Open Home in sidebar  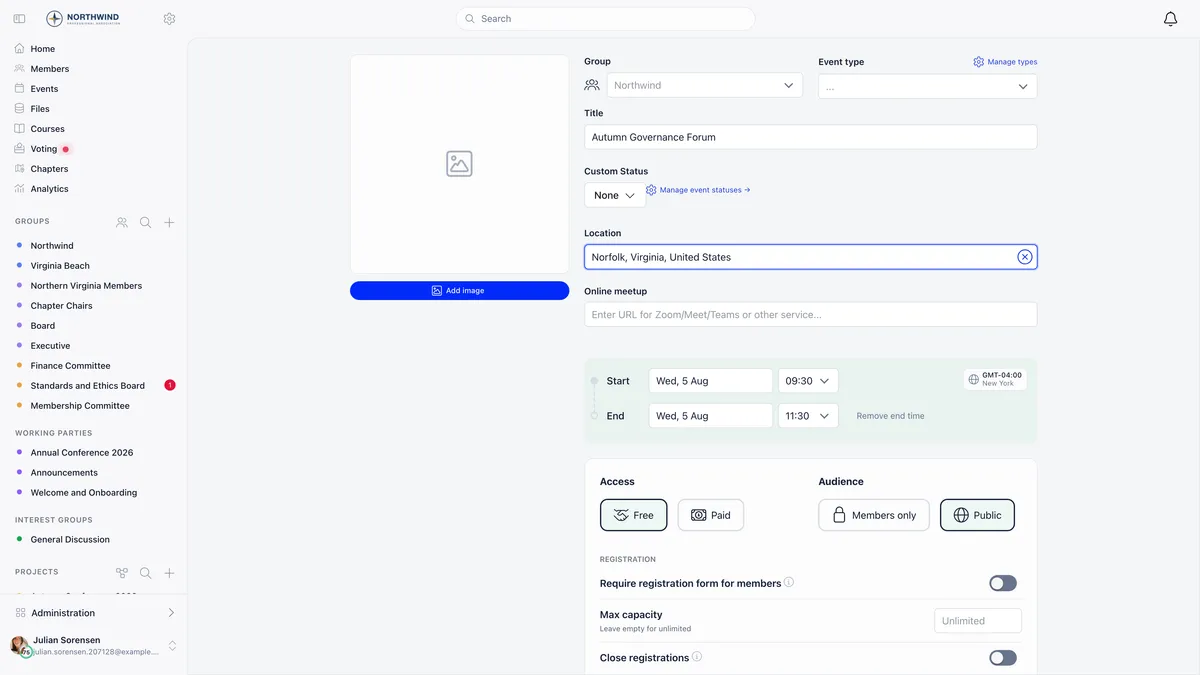tap(43, 48)
